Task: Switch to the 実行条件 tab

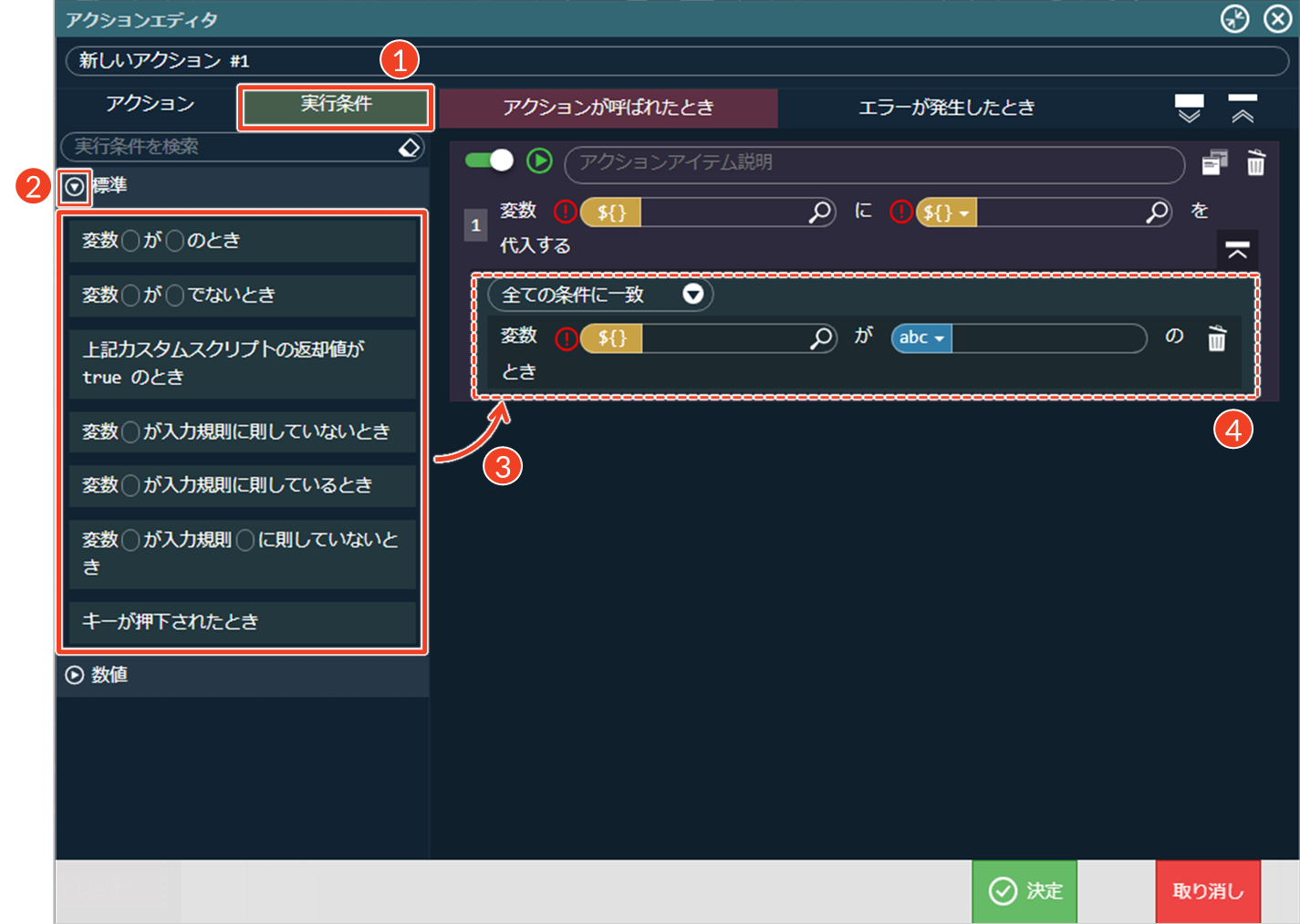Action: (336, 106)
